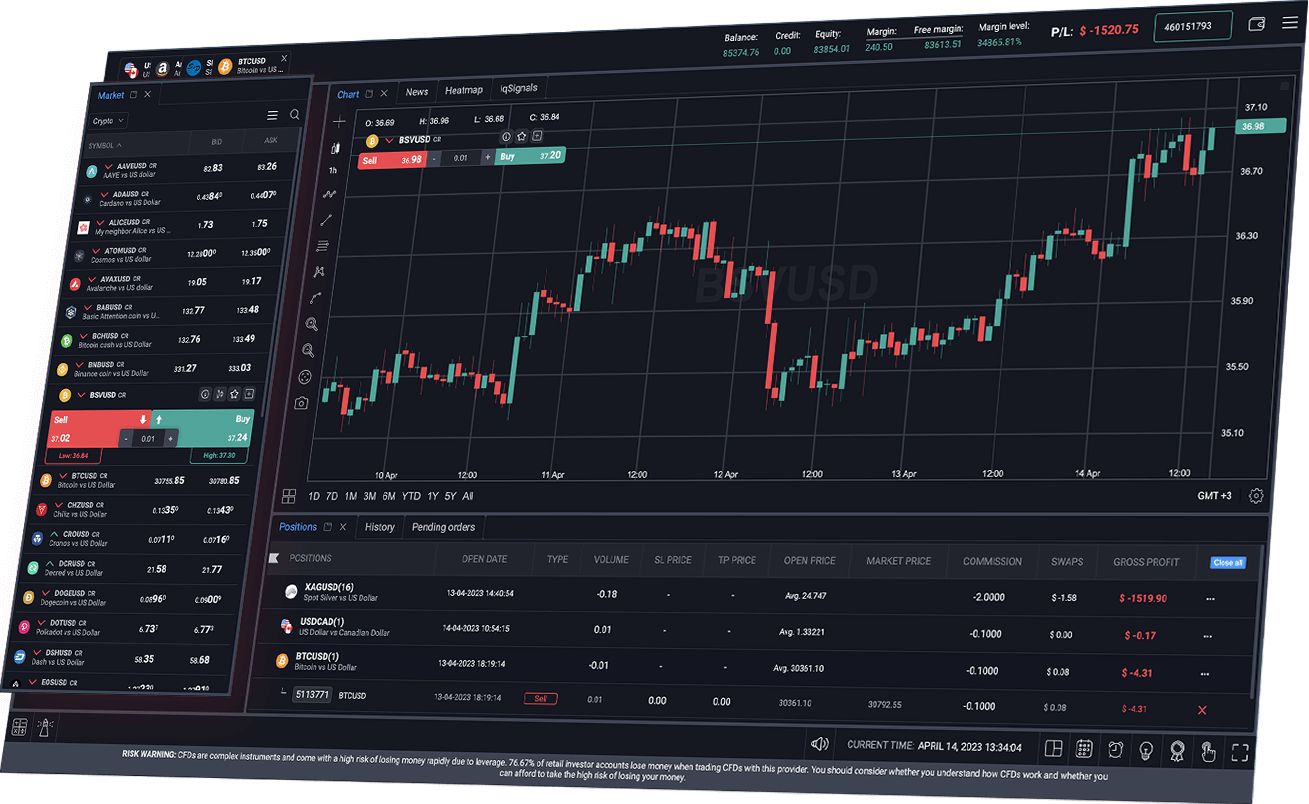1309x804 pixels.
Task: Open the BSVUSD symbol dropdown on the chart
Action: tap(388, 140)
